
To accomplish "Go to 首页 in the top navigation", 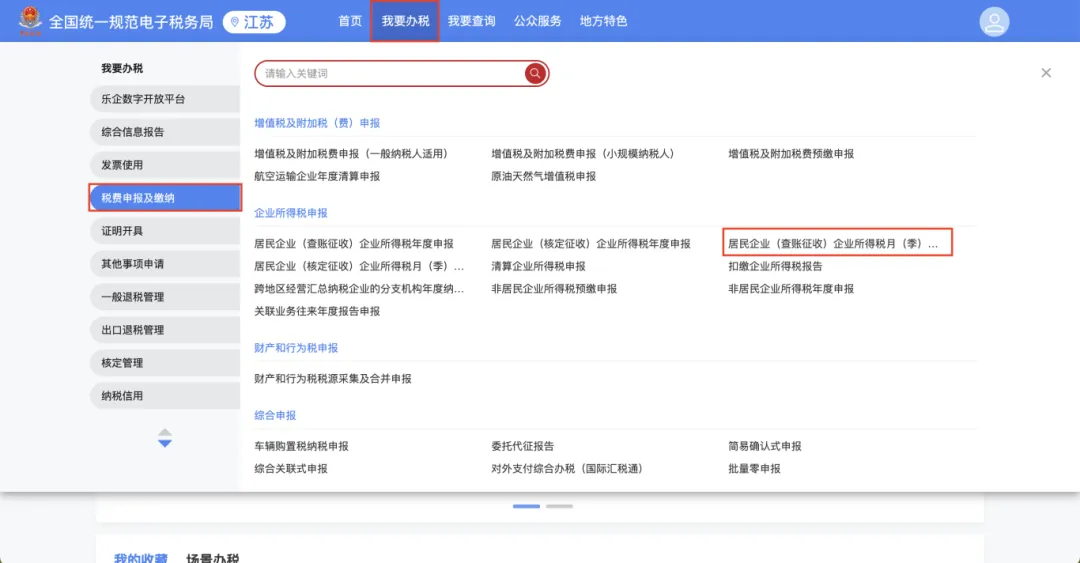I will tap(350, 21).
